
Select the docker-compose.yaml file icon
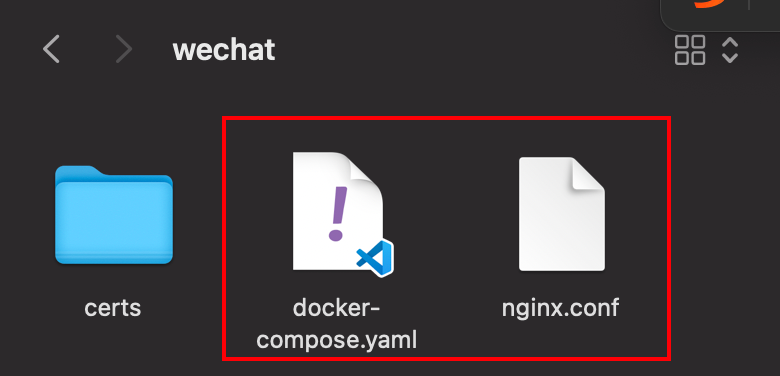point(342,214)
